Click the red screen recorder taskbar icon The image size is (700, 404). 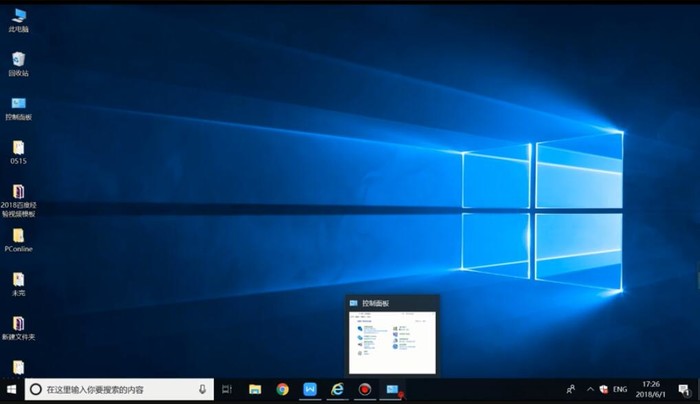[x=365, y=389]
